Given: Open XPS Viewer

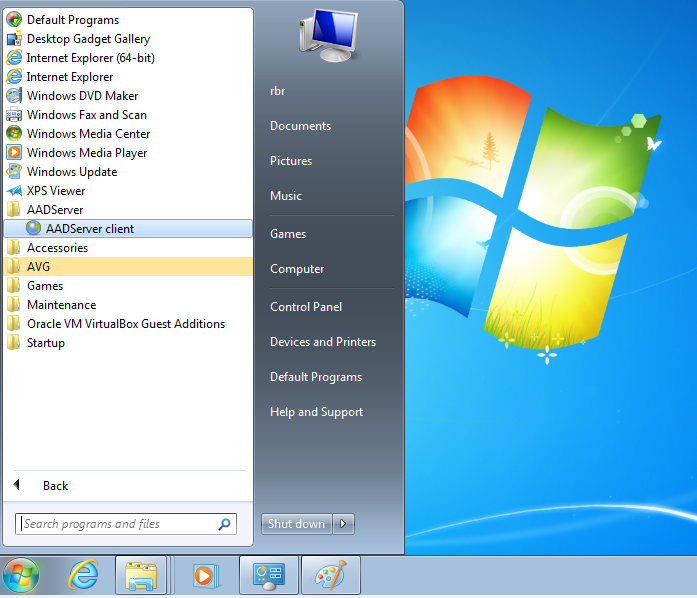Looking at the screenshot, I should [x=56, y=191].
